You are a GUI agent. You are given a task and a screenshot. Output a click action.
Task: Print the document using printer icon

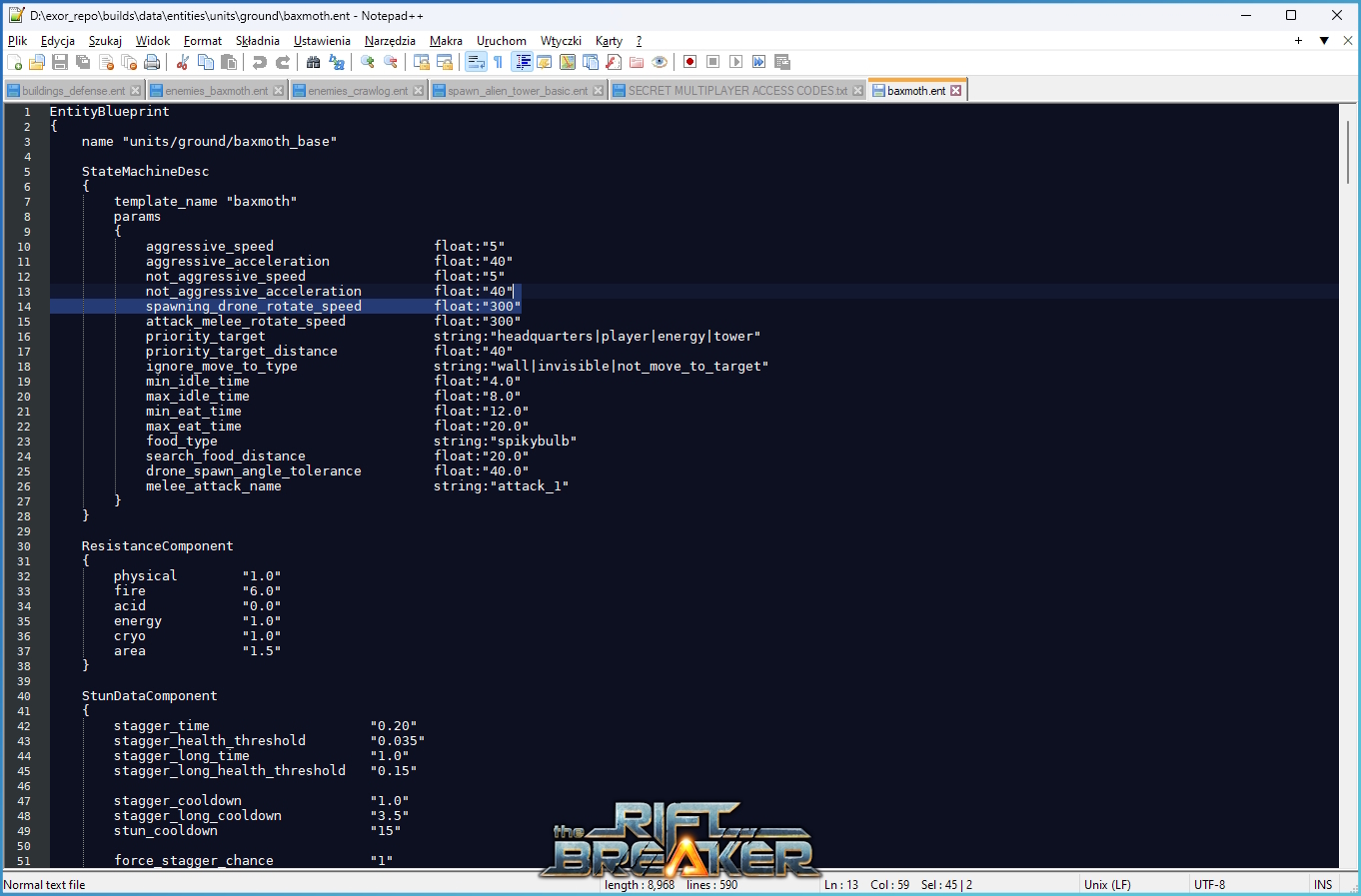[152, 62]
